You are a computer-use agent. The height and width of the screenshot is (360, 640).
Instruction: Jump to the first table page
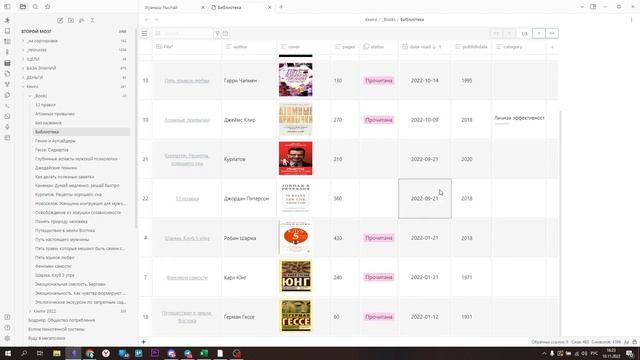(496, 33)
